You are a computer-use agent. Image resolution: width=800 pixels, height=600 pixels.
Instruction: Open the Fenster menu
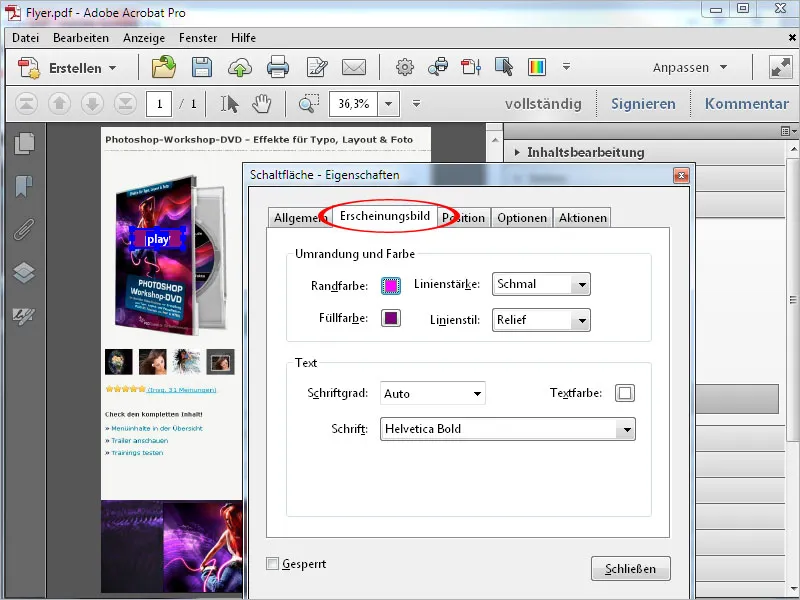198,38
